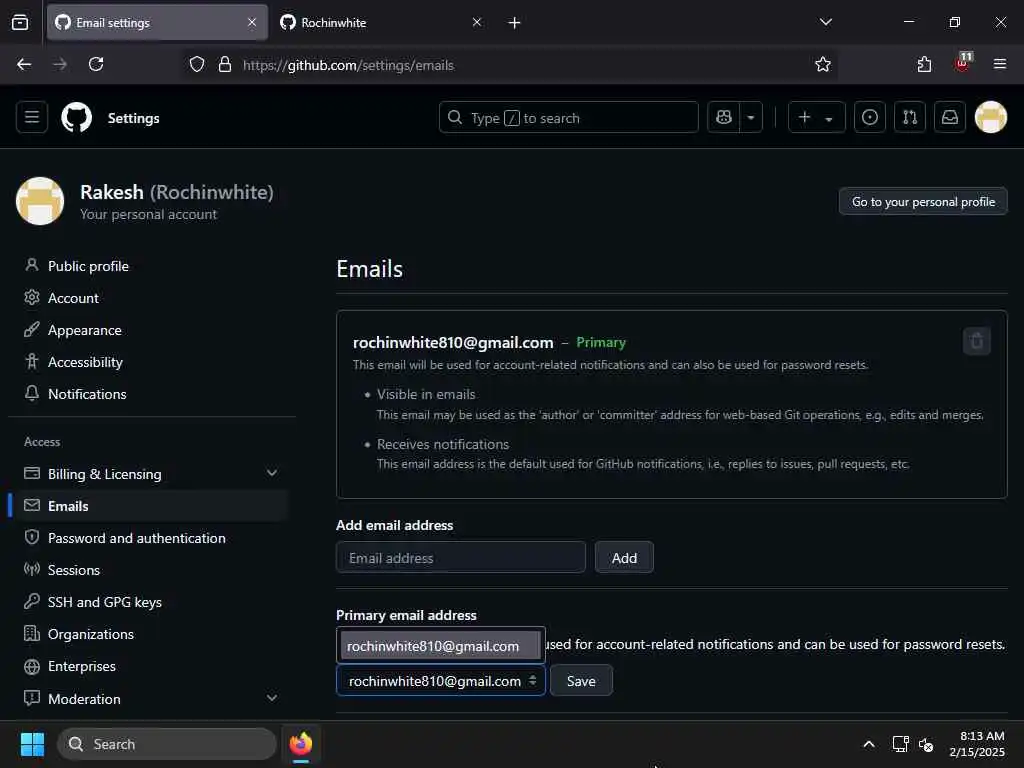Open the Pull requests icon in header
The height and width of the screenshot is (768, 1024).
910,118
